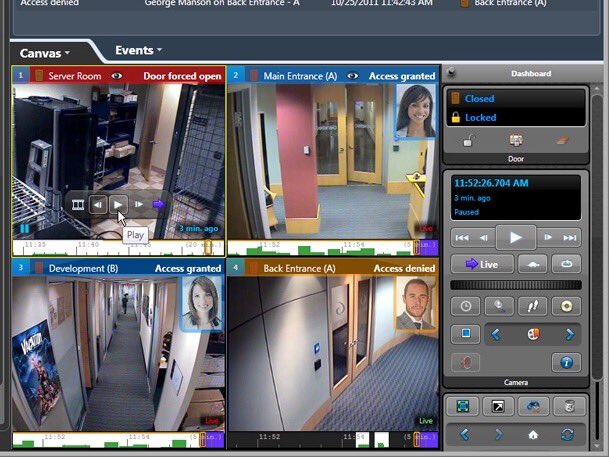Click the refresh icon in Tile widget
The height and width of the screenshot is (457, 609).
click(x=567, y=434)
